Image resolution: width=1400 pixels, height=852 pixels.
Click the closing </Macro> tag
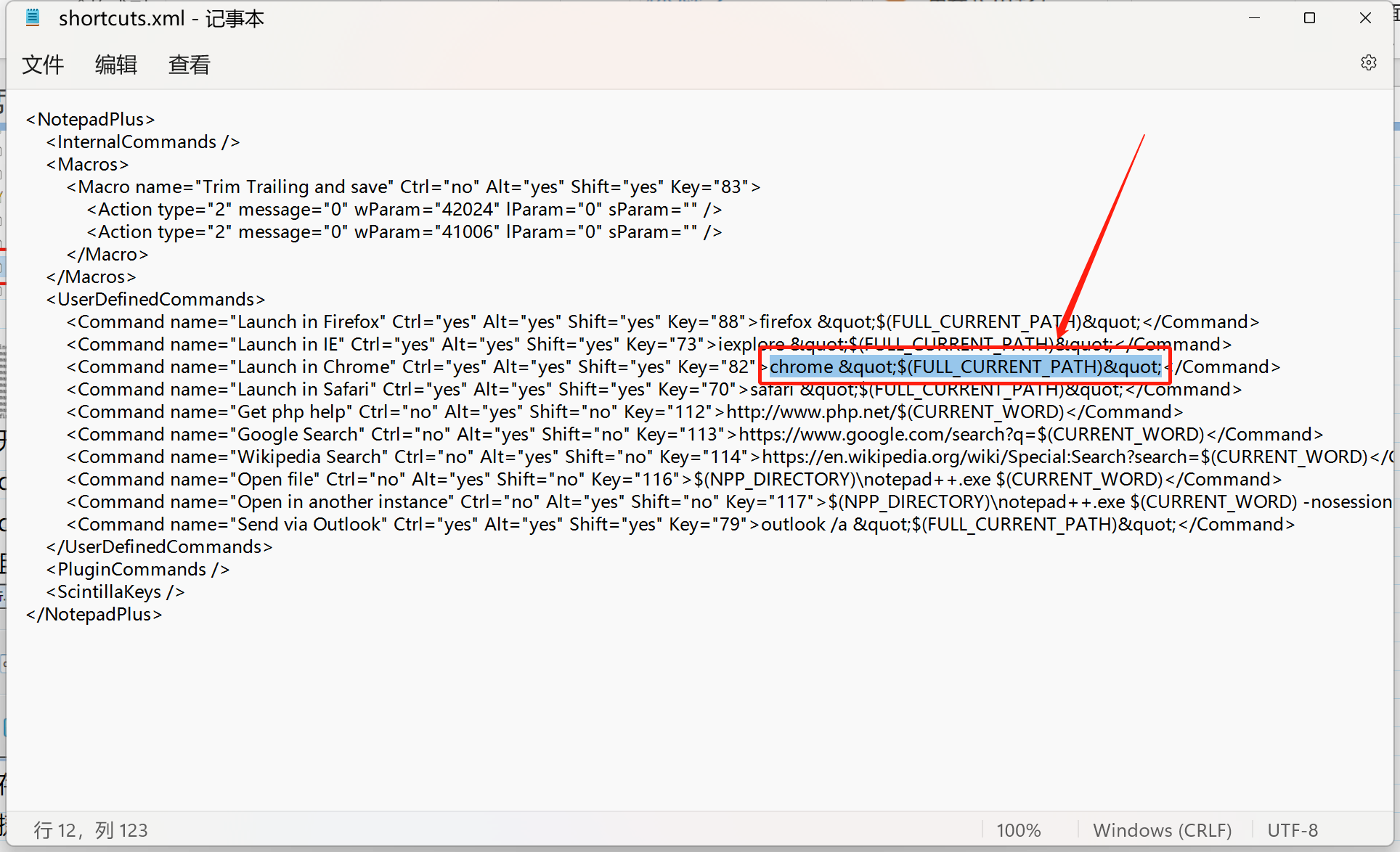(107, 254)
